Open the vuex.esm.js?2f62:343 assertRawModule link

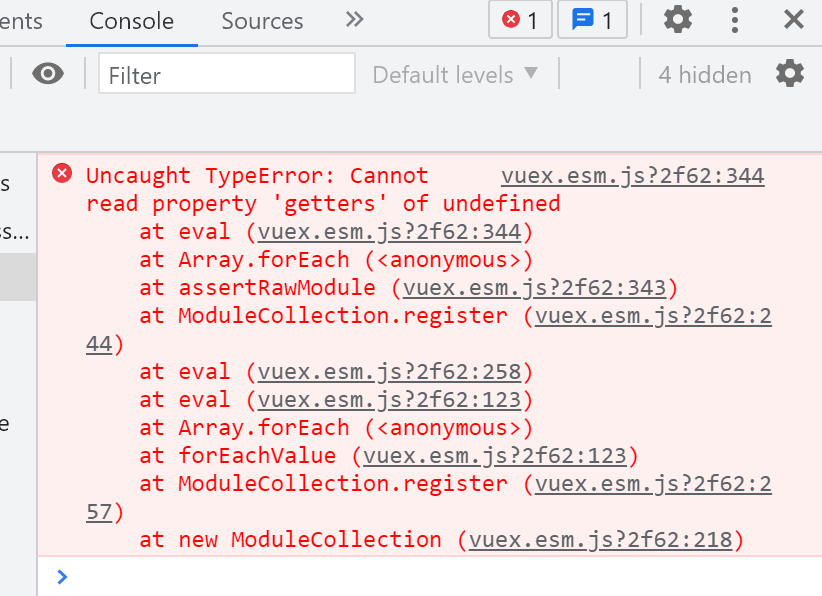pyautogui.click(x=534, y=288)
